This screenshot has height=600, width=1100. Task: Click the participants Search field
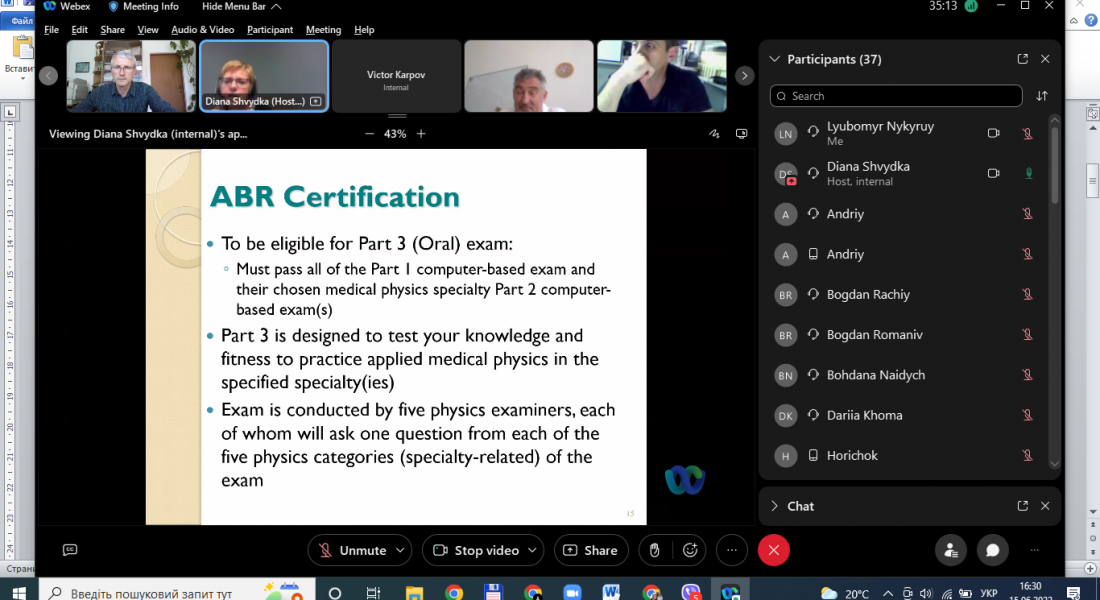pos(896,96)
